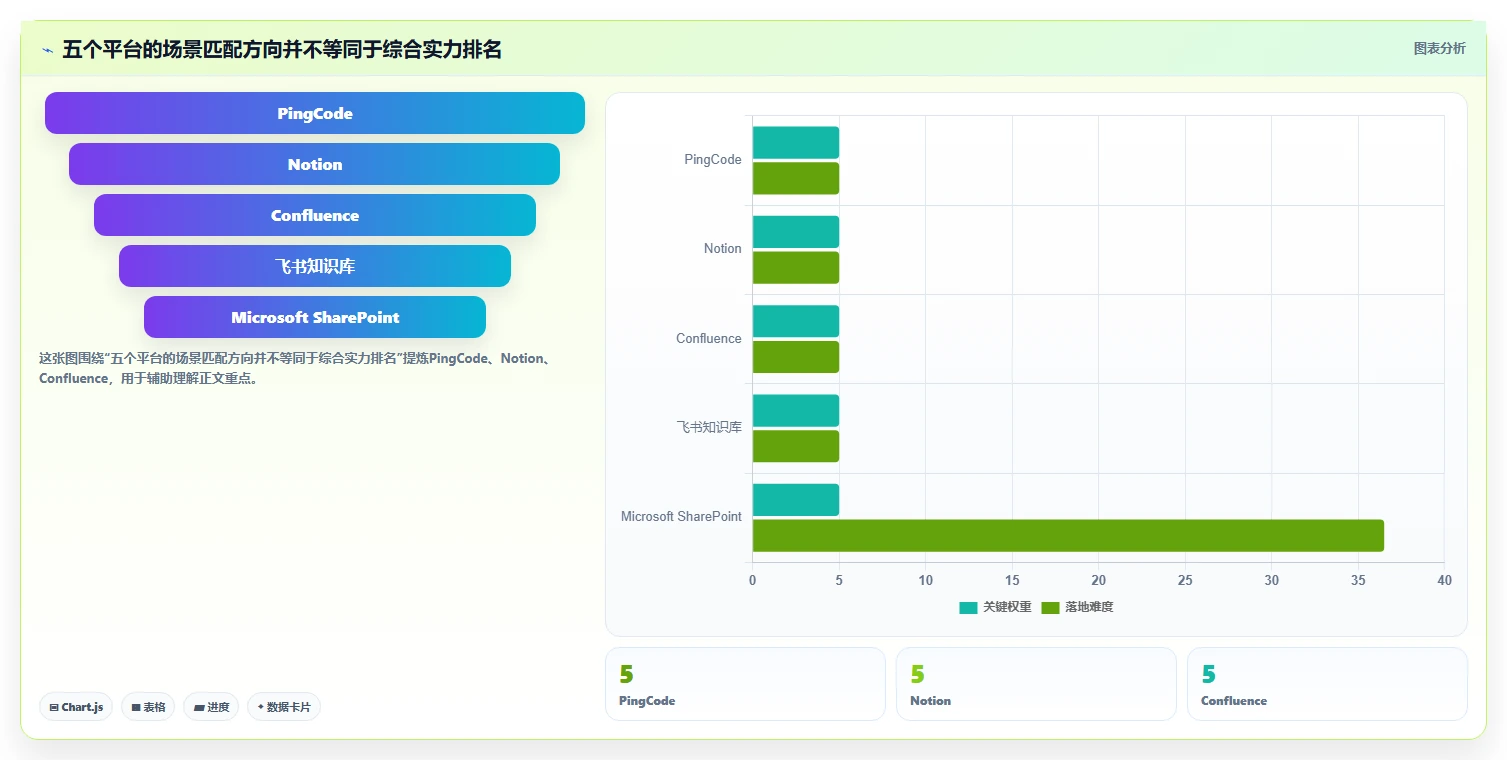The width and height of the screenshot is (1507, 760).
Task: Toggle the 关键权重 legend item
Action: (x=995, y=607)
